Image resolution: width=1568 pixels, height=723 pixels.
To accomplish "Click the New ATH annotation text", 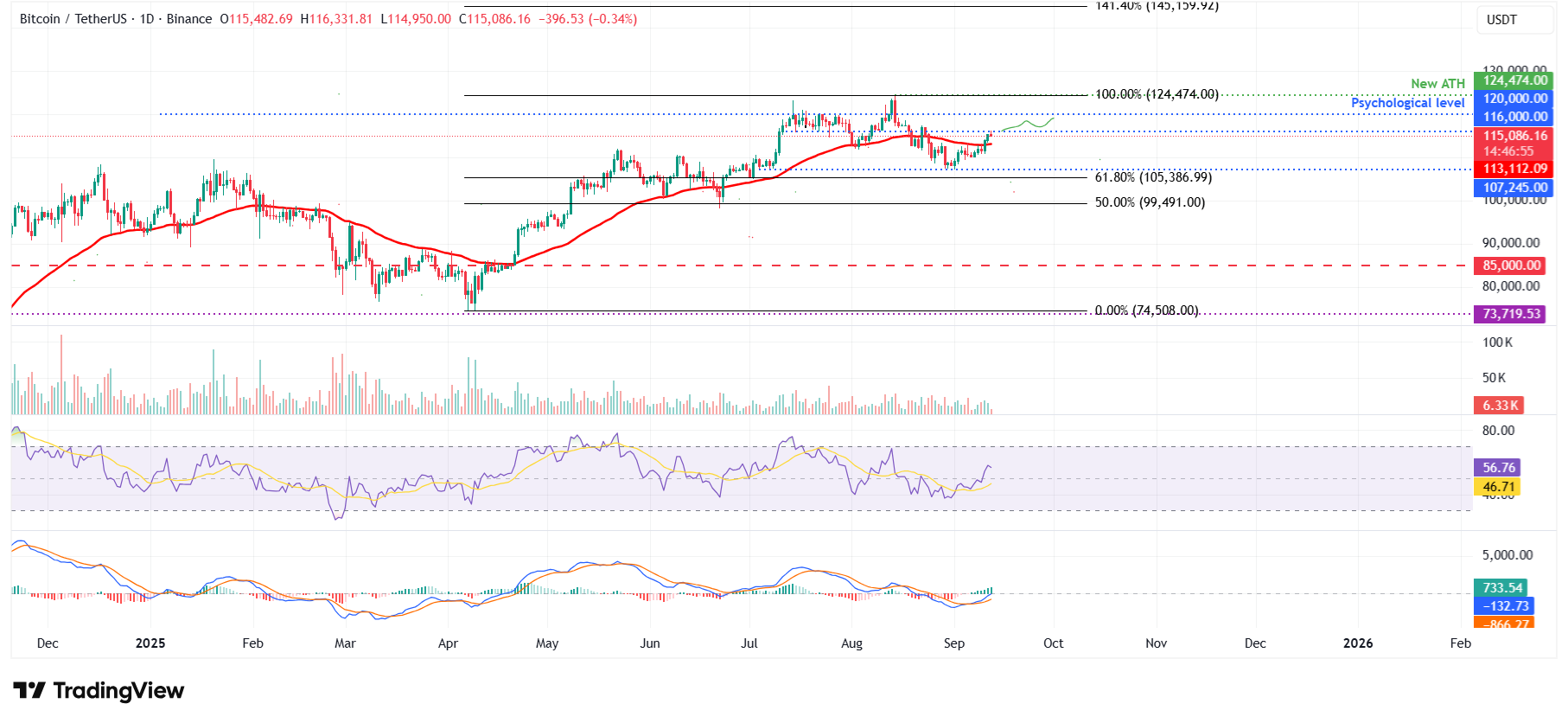I will click(x=1437, y=84).
